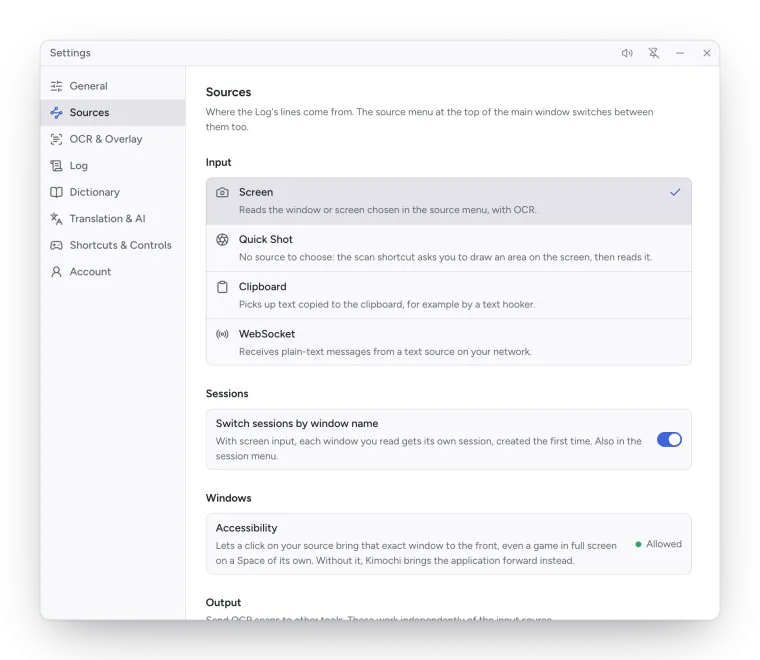Click 'Where the Log's lines come from' text
The image size is (760, 660).
pyautogui.click(x=429, y=119)
